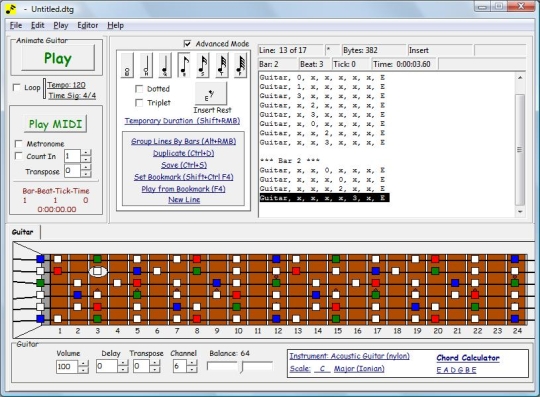Select the thirty-second note duration icon
The height and width of the screenshot is (397, 540).
(x=221, y=65)
